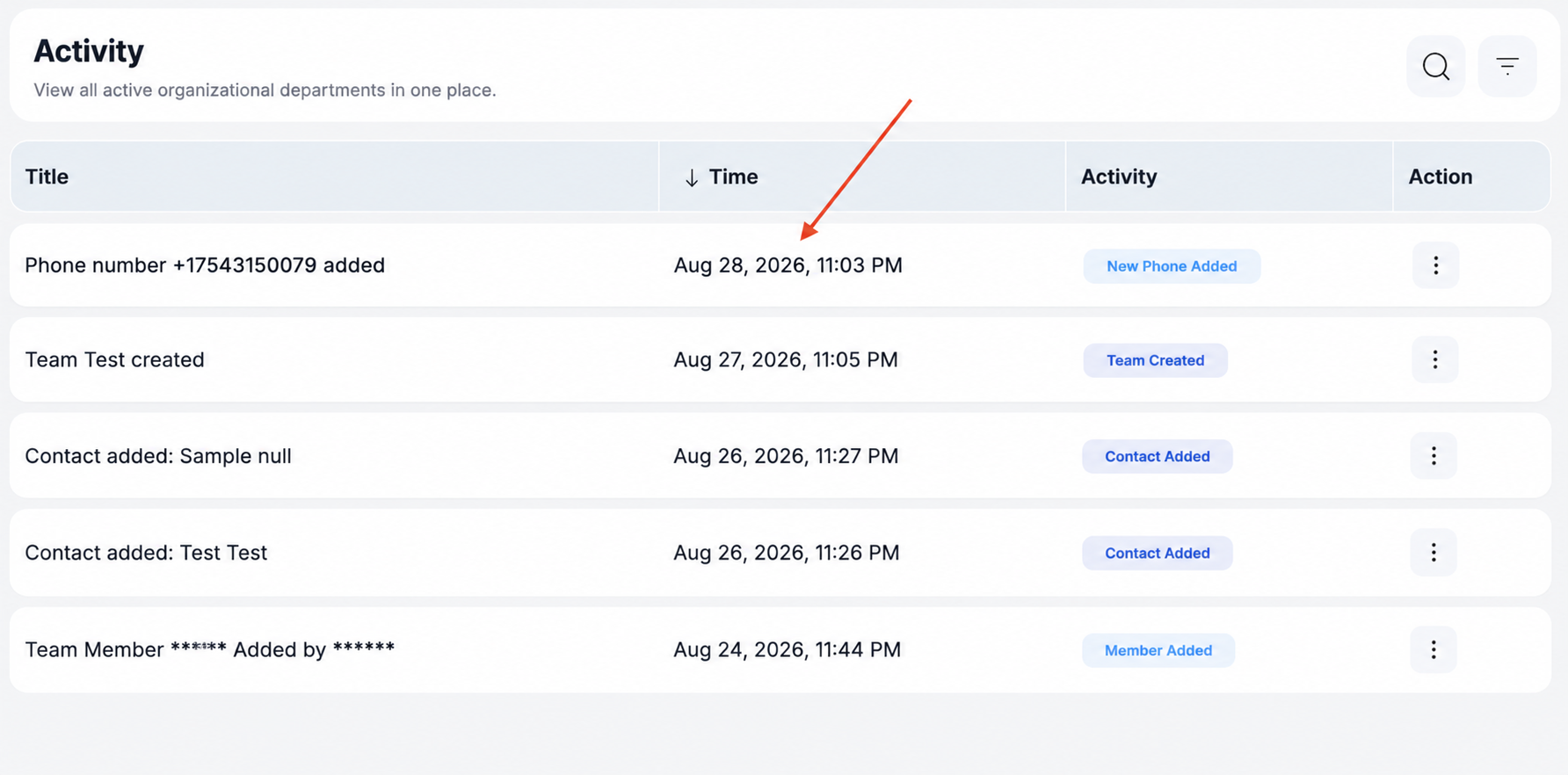Click Contact Added badge for Sample null
This screenshot has height=775, width=1568.
pyautogui.click(x=1157, y=456)
